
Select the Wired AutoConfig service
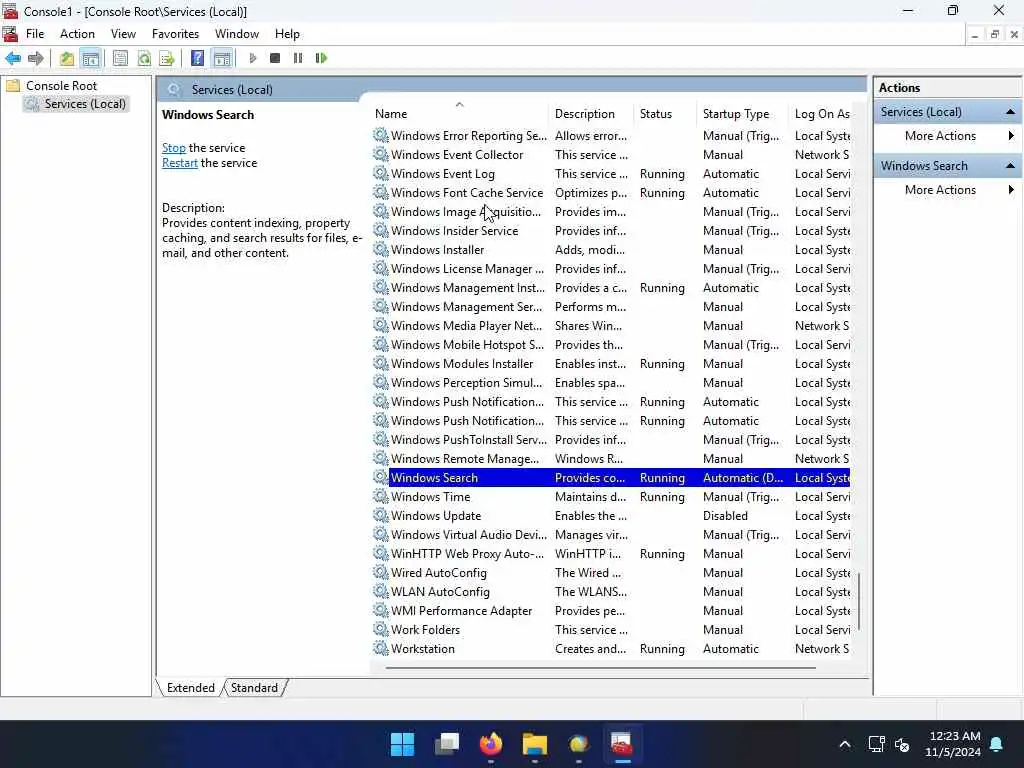tap(611, 573)
